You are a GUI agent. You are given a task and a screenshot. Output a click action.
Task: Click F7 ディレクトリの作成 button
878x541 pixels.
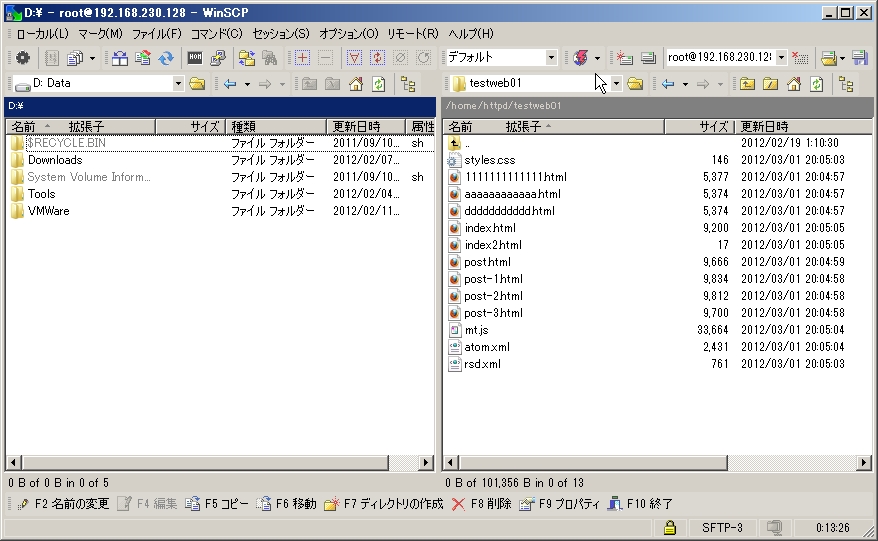[384, 504]
